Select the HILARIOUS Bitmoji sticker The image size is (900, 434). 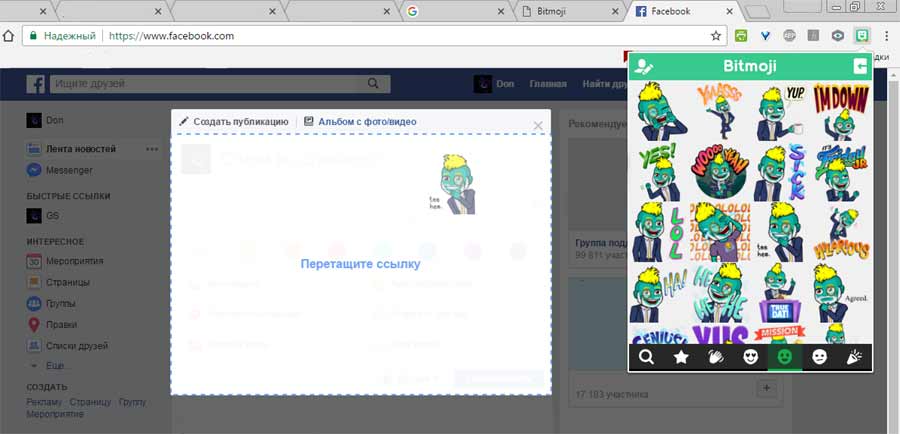pos(840,232)
